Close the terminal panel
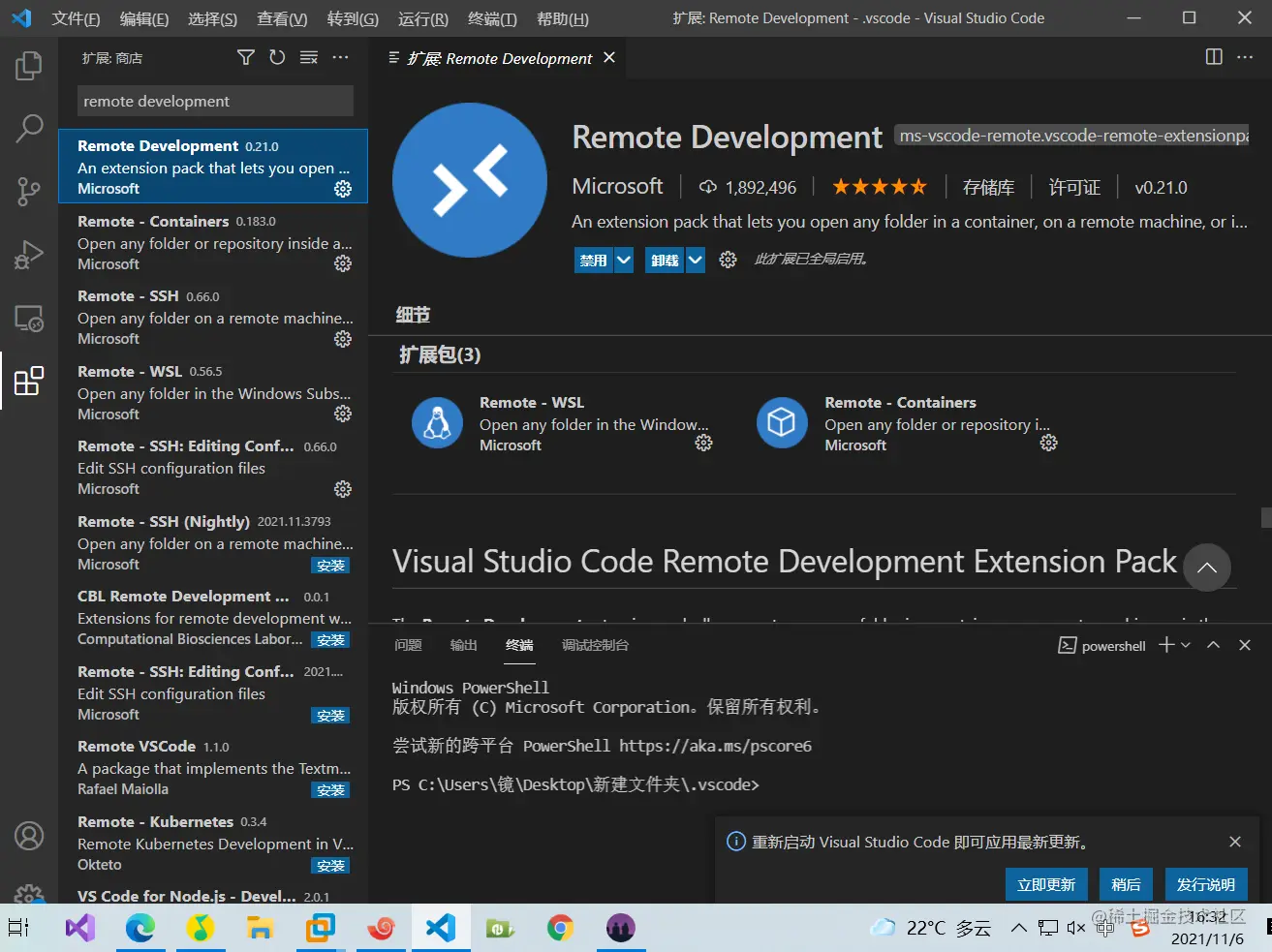The image size is (1272, 952). pyautogui.click(x=1245, y=645)
